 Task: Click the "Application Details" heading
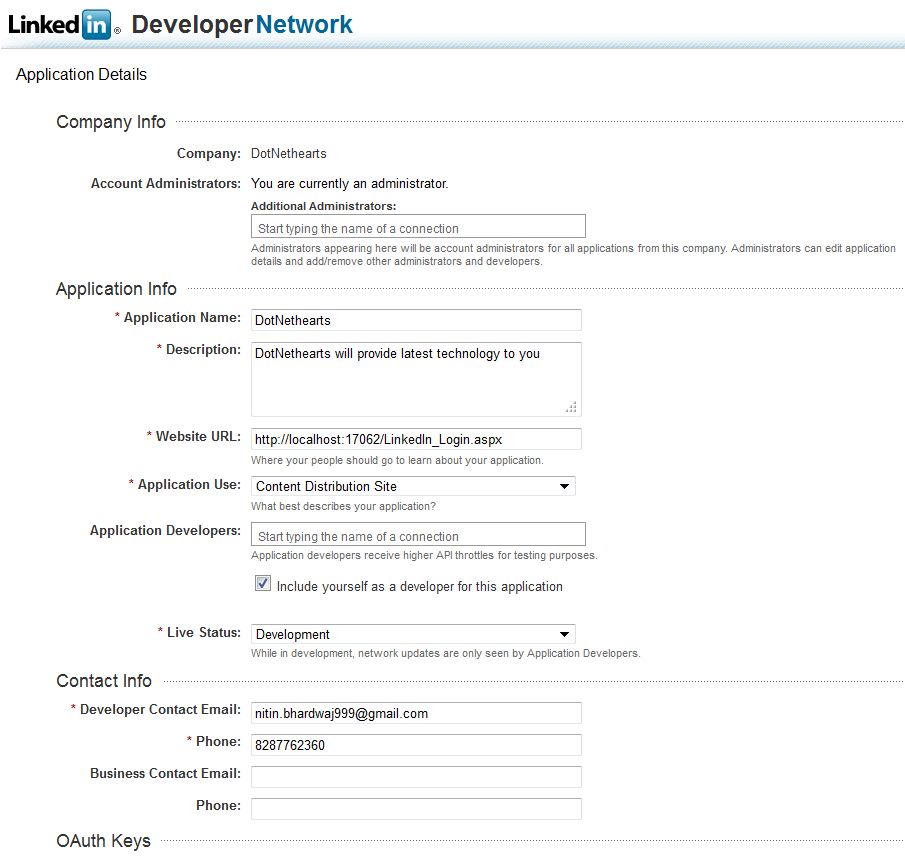80,74
